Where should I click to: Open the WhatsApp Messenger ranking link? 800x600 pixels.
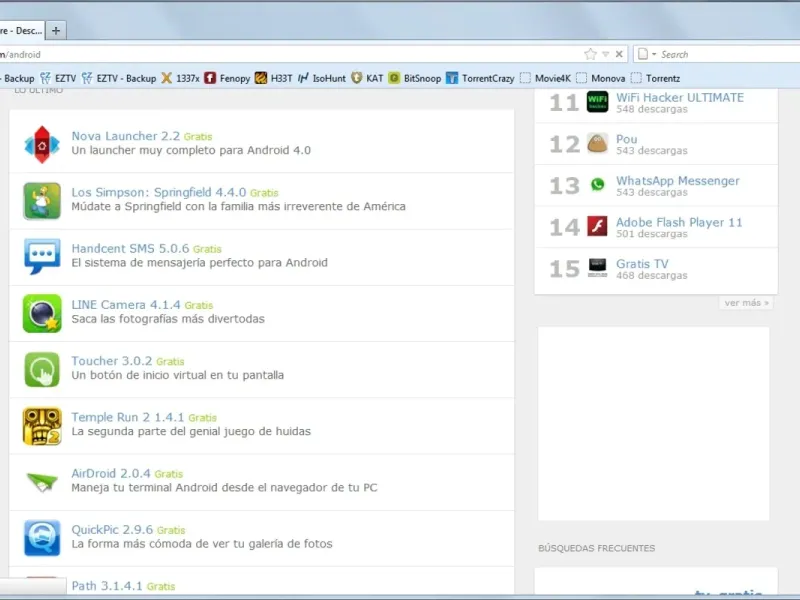pyautogui.click(x=678, y=181)
